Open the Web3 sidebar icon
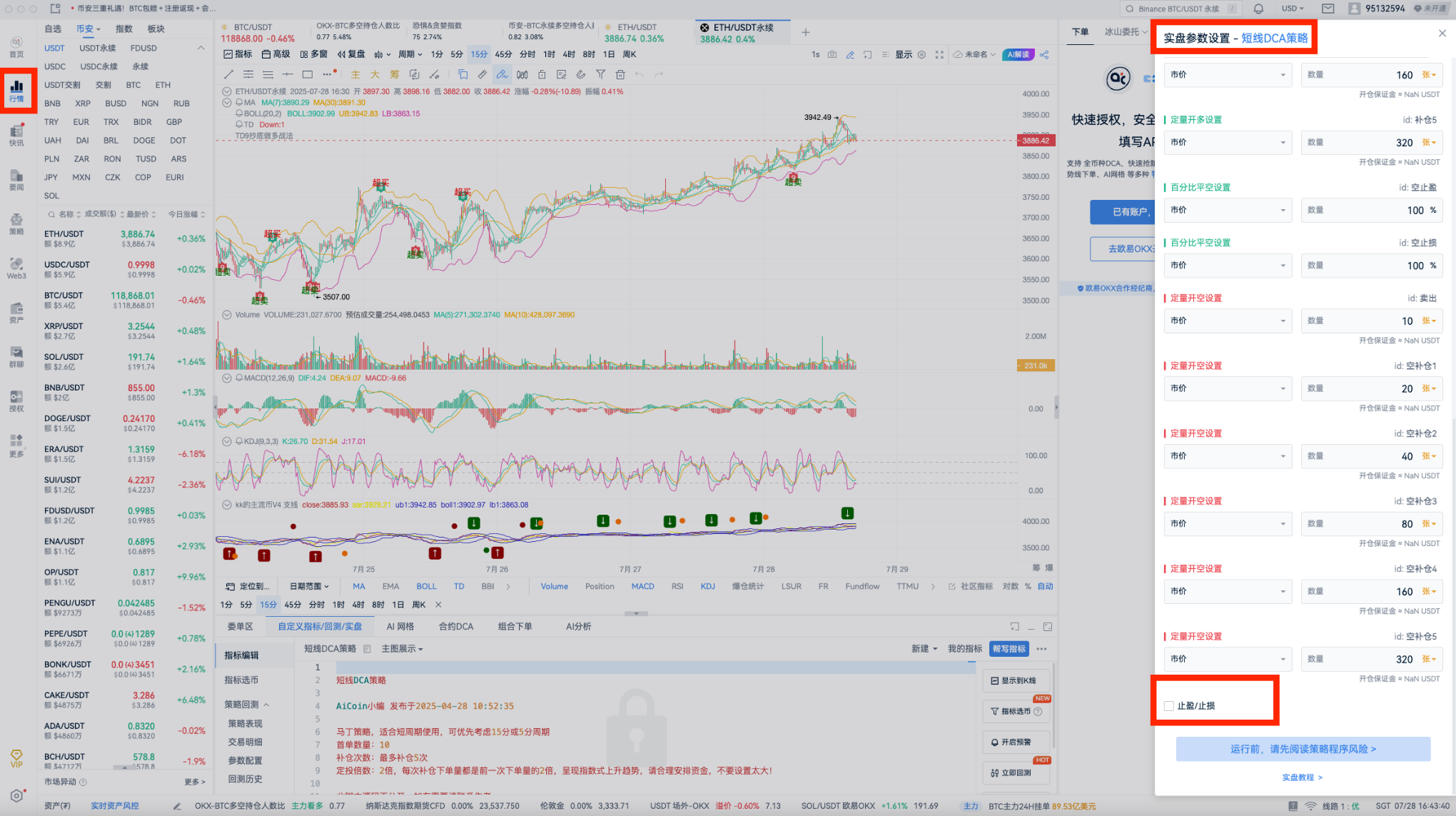Screen dimensions: 1456x816 click(16, 268)
